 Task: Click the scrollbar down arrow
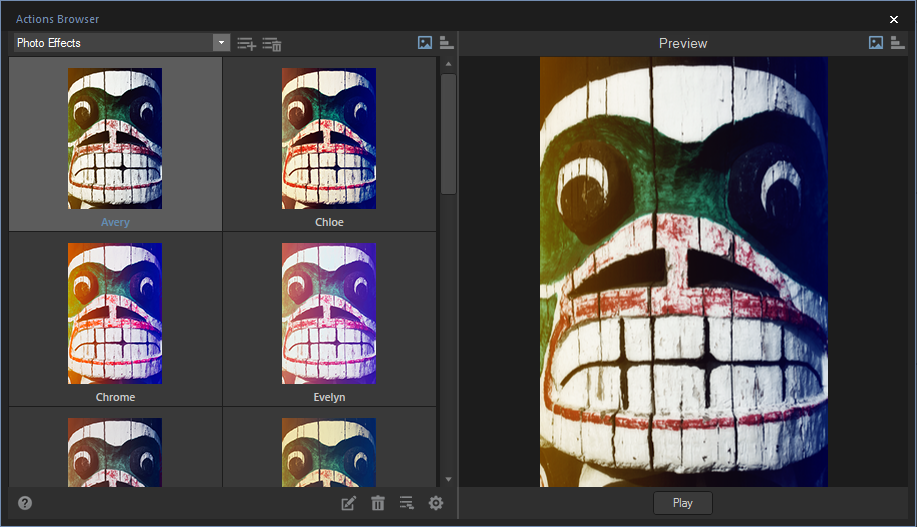(449, 479)
